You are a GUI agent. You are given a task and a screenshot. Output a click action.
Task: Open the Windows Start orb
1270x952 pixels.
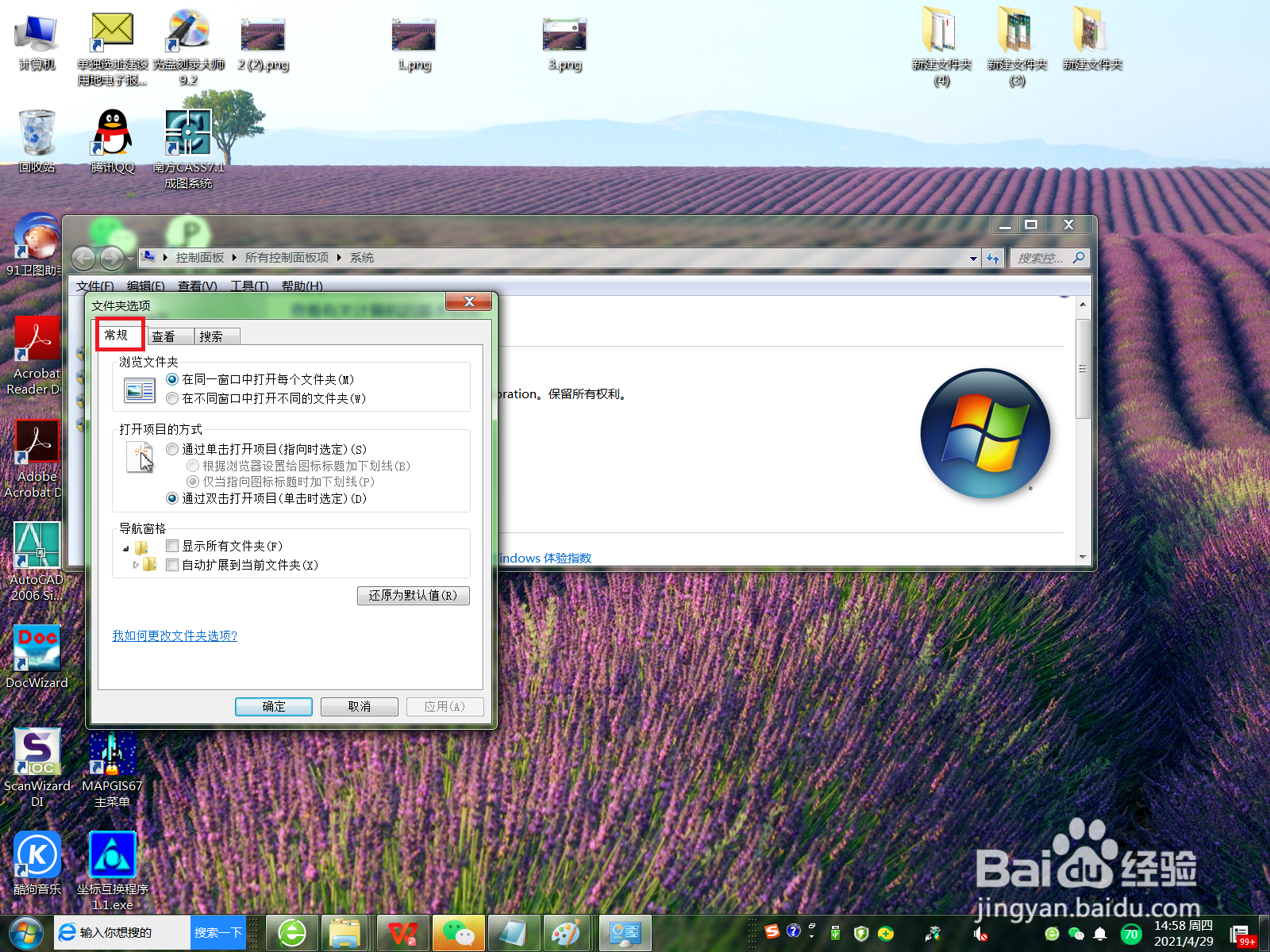coord(26,933)
